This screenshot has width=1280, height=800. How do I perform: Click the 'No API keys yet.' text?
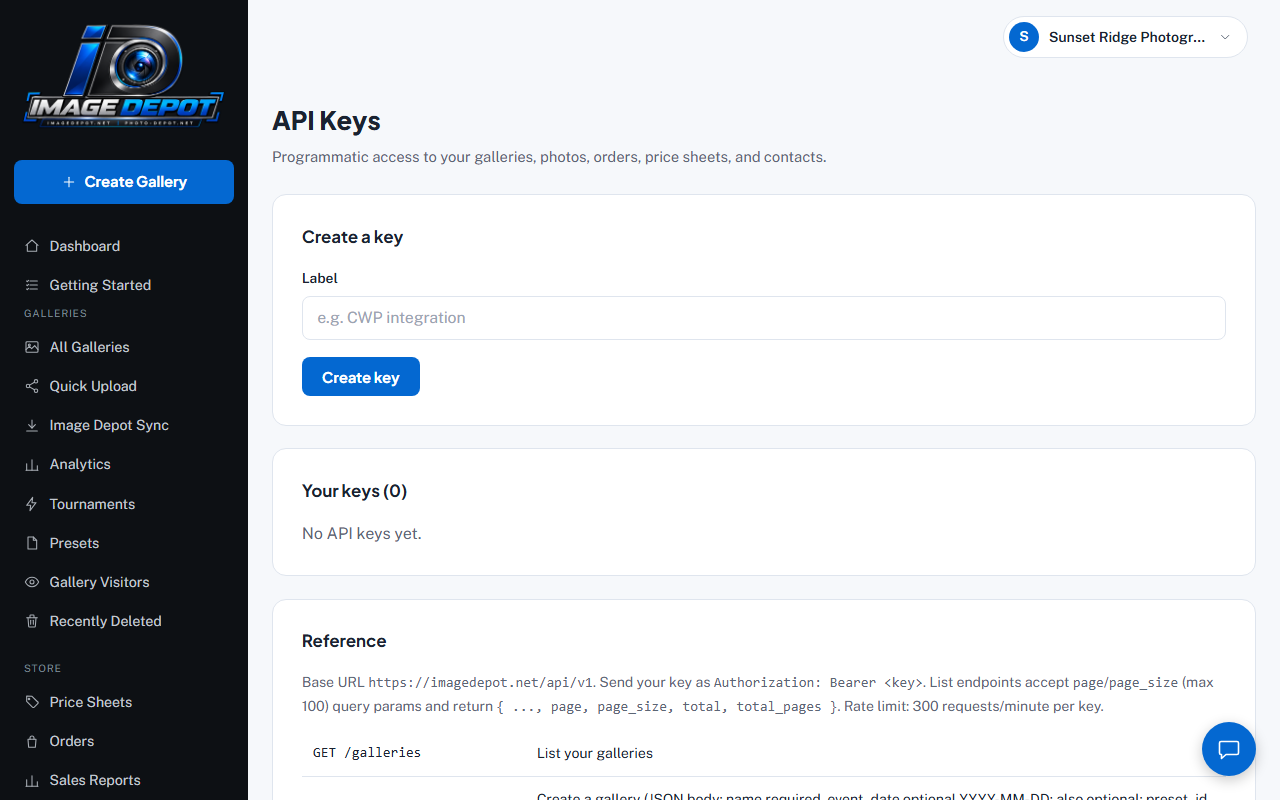[x=362, y=534]
